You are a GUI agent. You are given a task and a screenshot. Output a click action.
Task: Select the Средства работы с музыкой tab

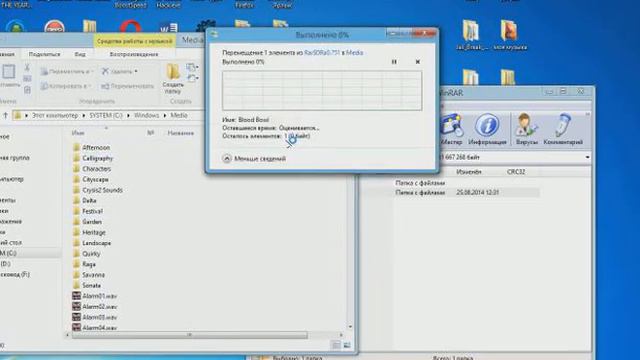(x=135, y=41)
